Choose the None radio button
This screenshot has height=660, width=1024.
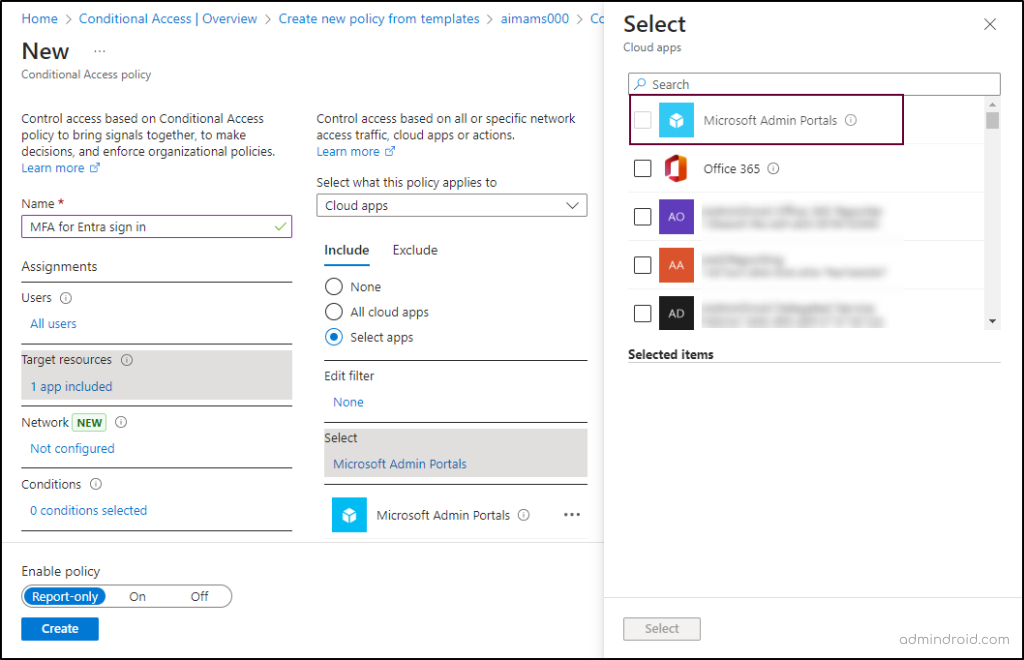pyautogui.click(x=334, y=287)
